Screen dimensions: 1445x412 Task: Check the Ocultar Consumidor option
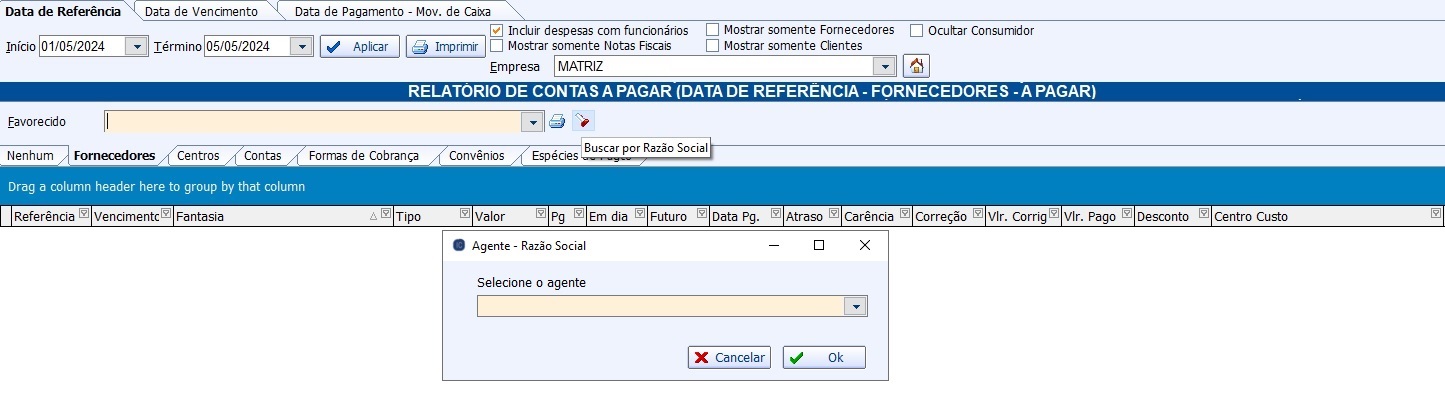click(x=916, y=31)
